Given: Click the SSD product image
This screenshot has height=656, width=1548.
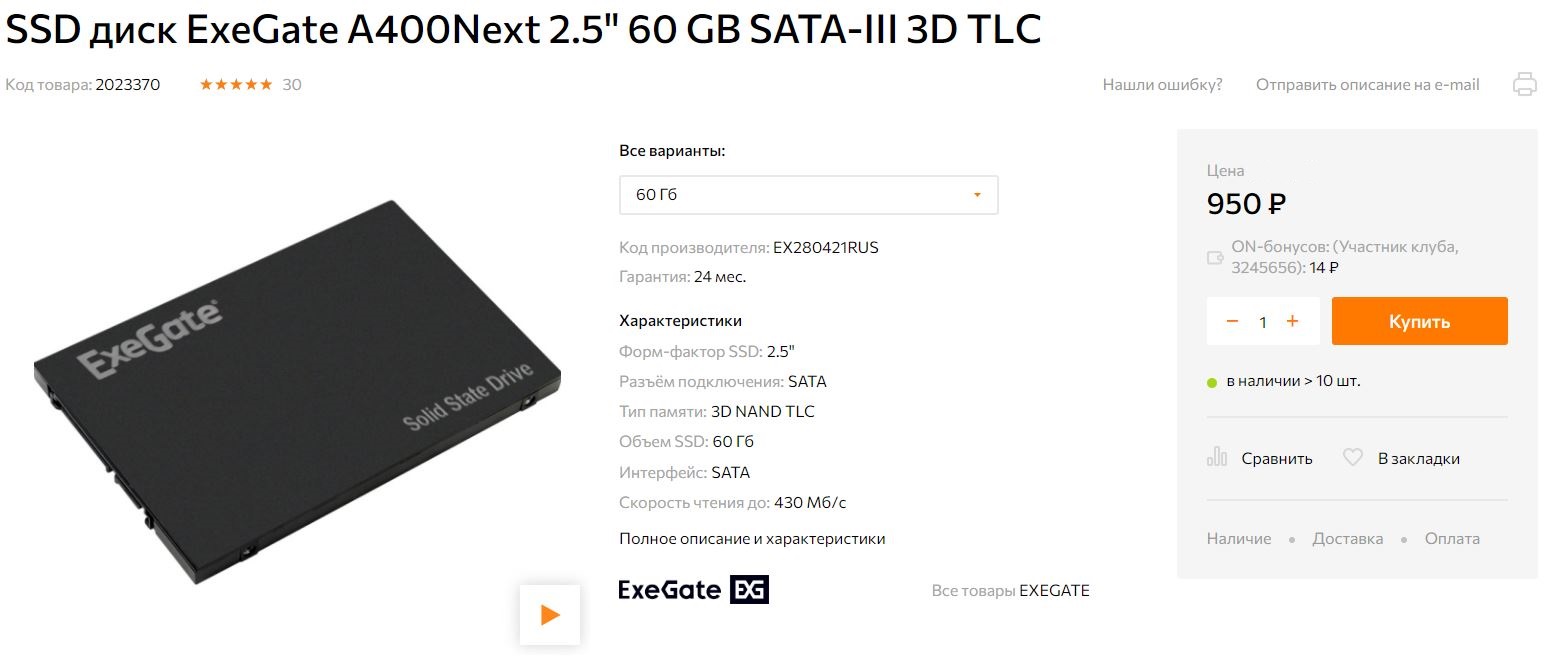Looking at the screenshot, I should click(297, 392).
